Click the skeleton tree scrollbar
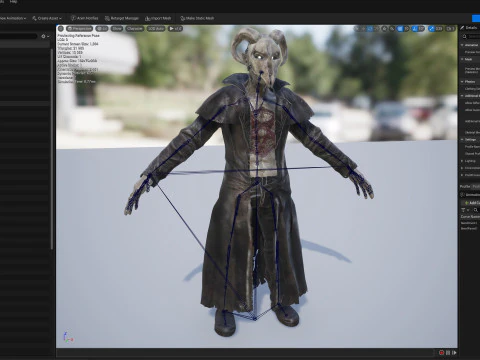 click(52, 148)
